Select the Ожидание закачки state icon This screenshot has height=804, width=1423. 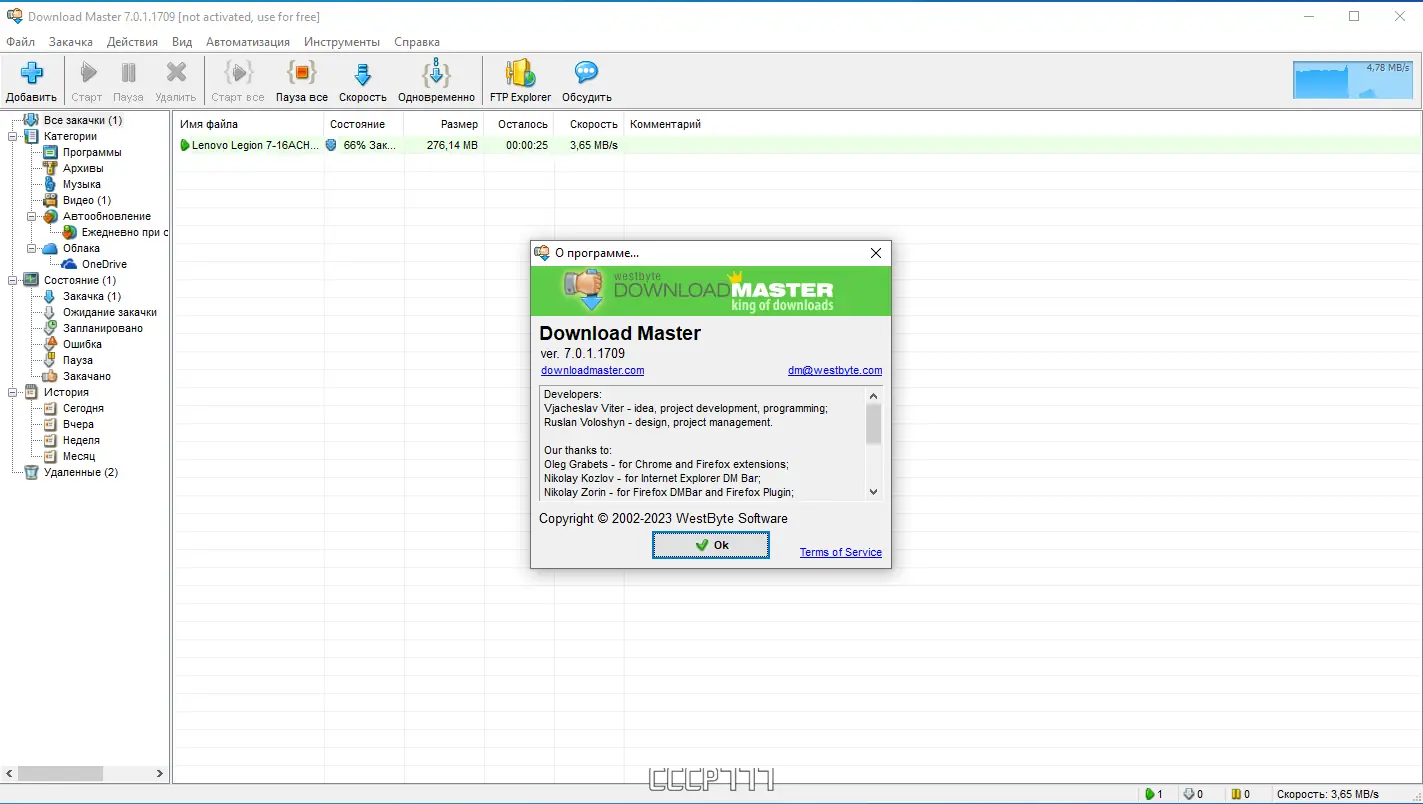[50, 312]
